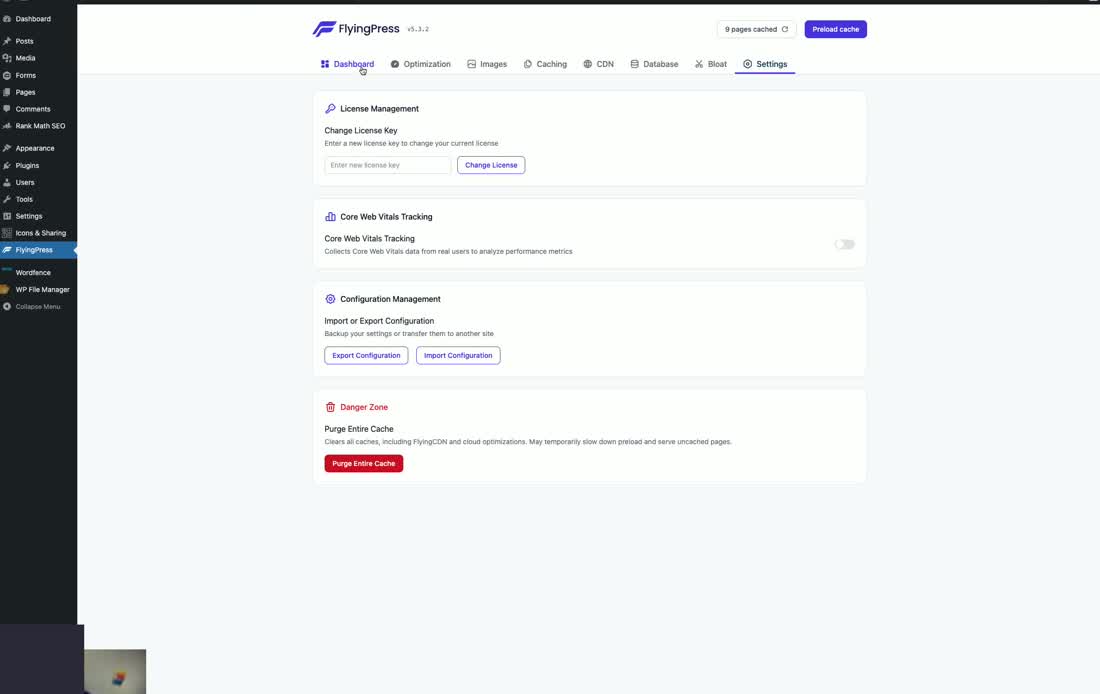Click the Bloat tab scissors icon
Screen dimensions: 1100x694
coord(699,64)
